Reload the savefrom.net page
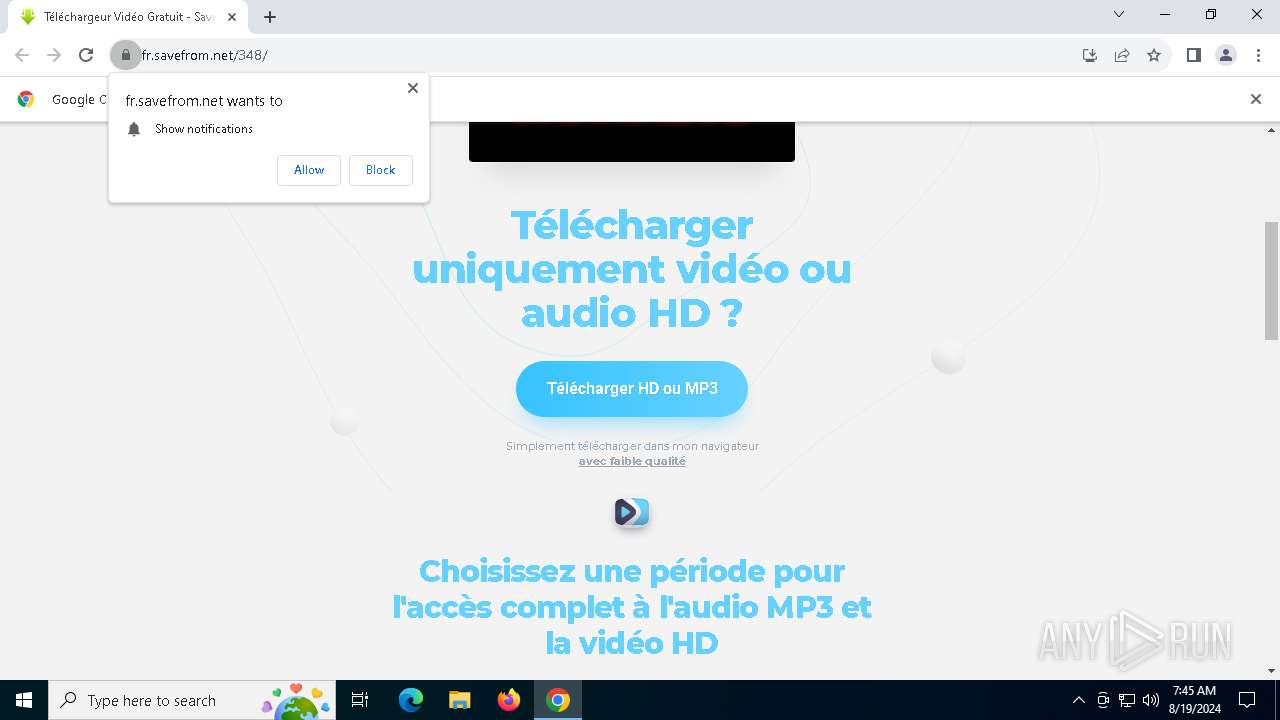 coord(86,55)
